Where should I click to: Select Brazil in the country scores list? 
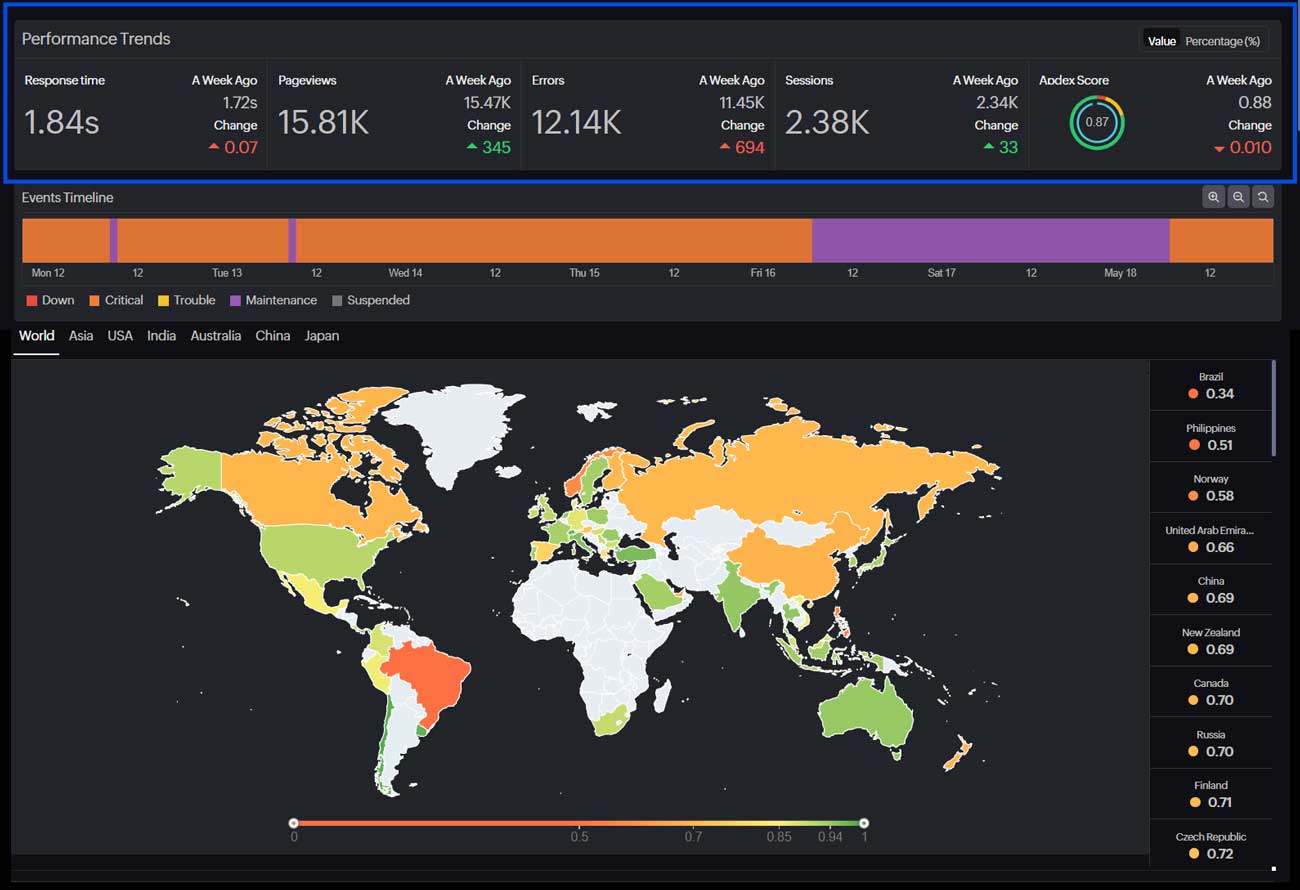1211,385
